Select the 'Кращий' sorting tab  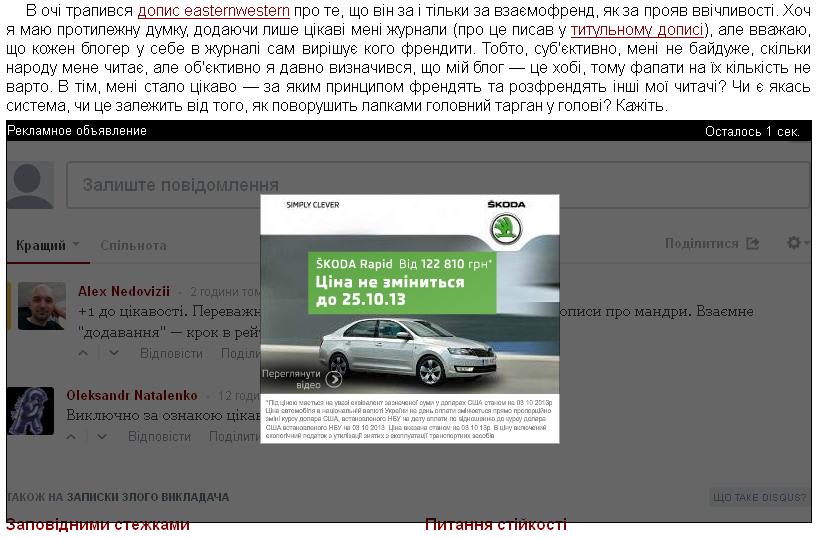tap(41, 245)
